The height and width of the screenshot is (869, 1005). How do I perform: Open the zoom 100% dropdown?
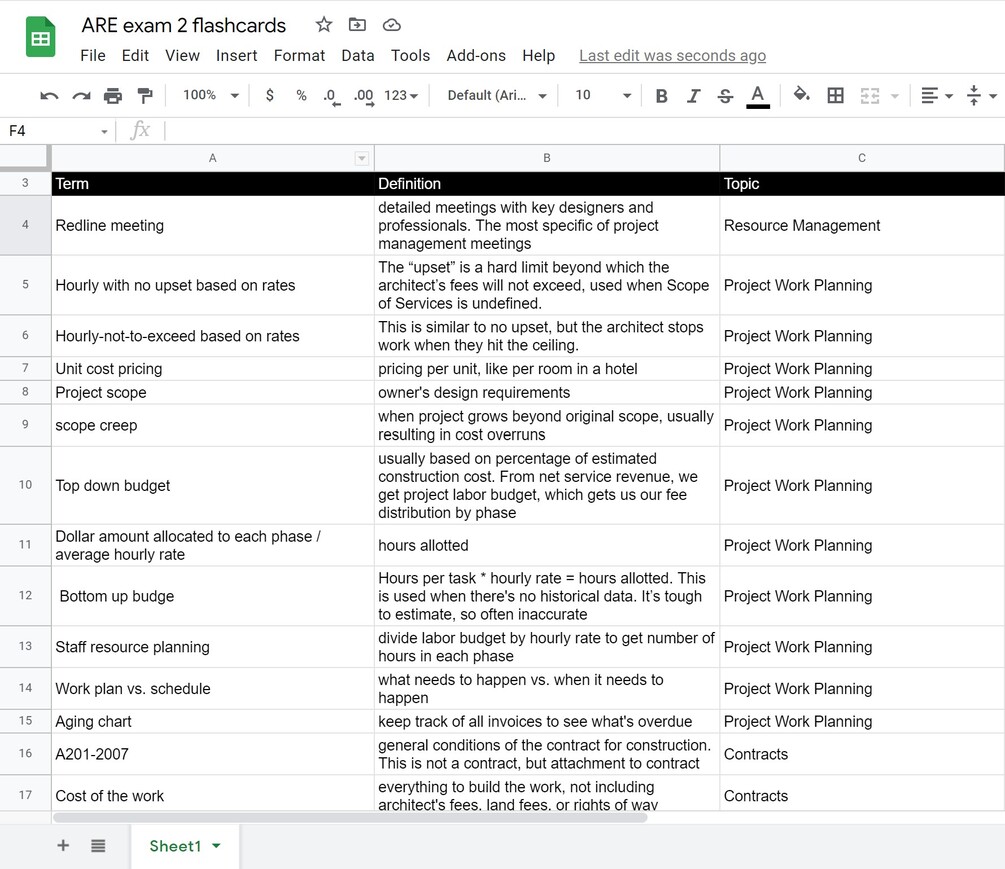(x=211, y=95)
